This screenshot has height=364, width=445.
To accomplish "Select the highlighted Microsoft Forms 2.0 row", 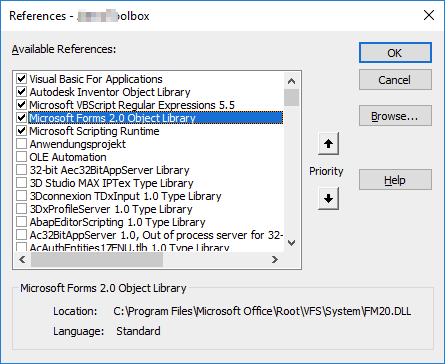I will coord(156,118).
